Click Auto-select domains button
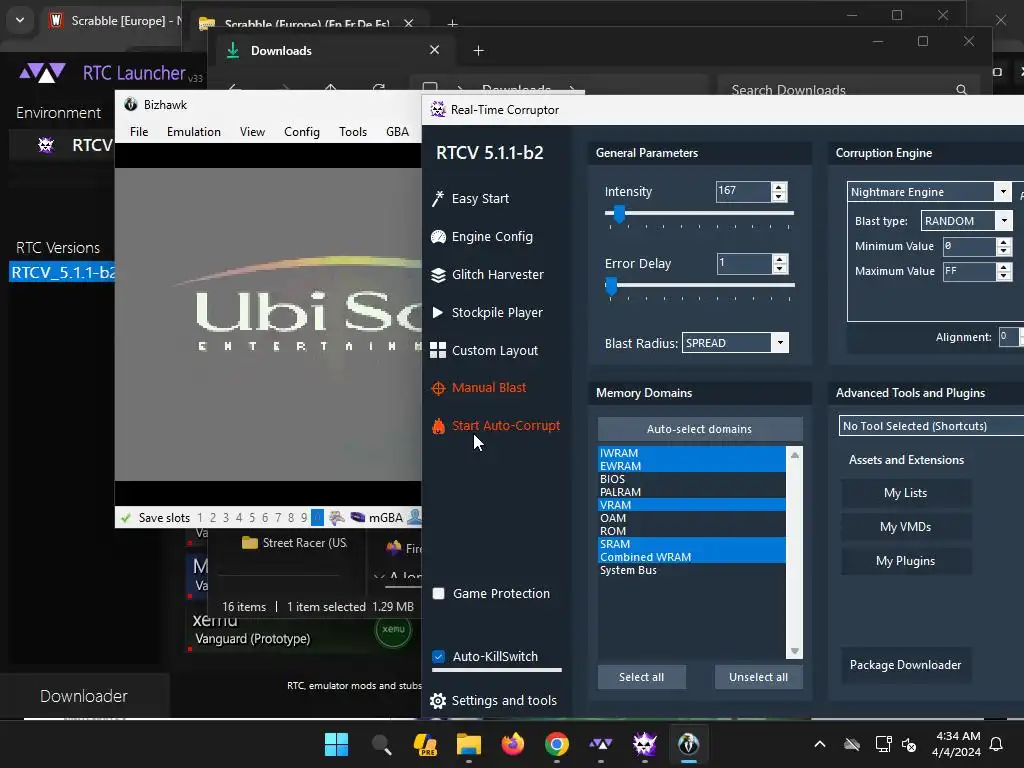1024x768 pixels. point(699,429)
